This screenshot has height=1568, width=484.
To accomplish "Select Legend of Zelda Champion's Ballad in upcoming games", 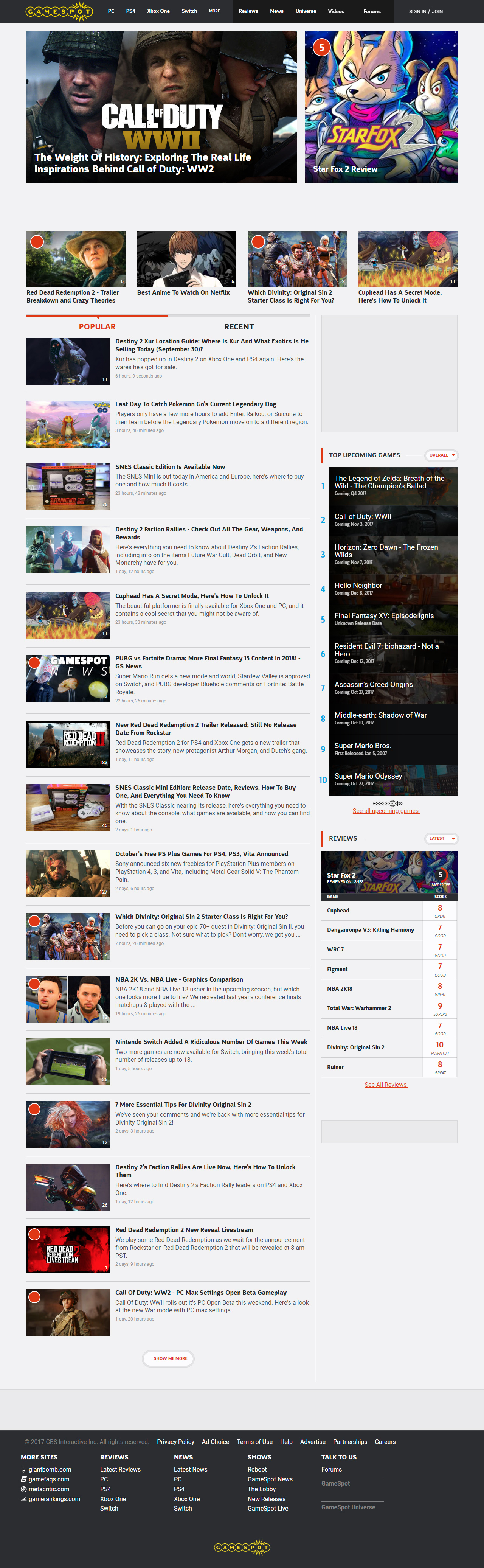I will pos(392,485).
